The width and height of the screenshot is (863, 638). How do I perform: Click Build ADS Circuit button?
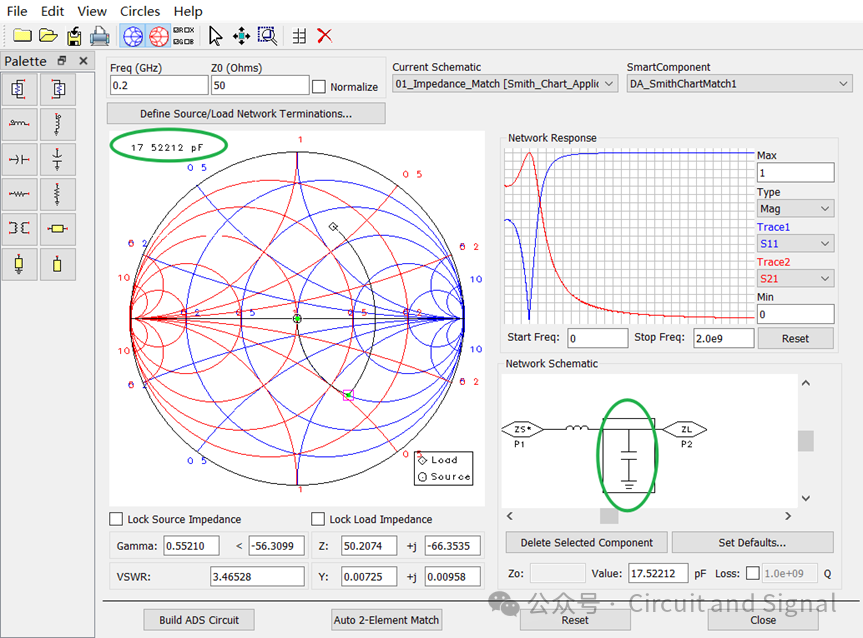199,620
